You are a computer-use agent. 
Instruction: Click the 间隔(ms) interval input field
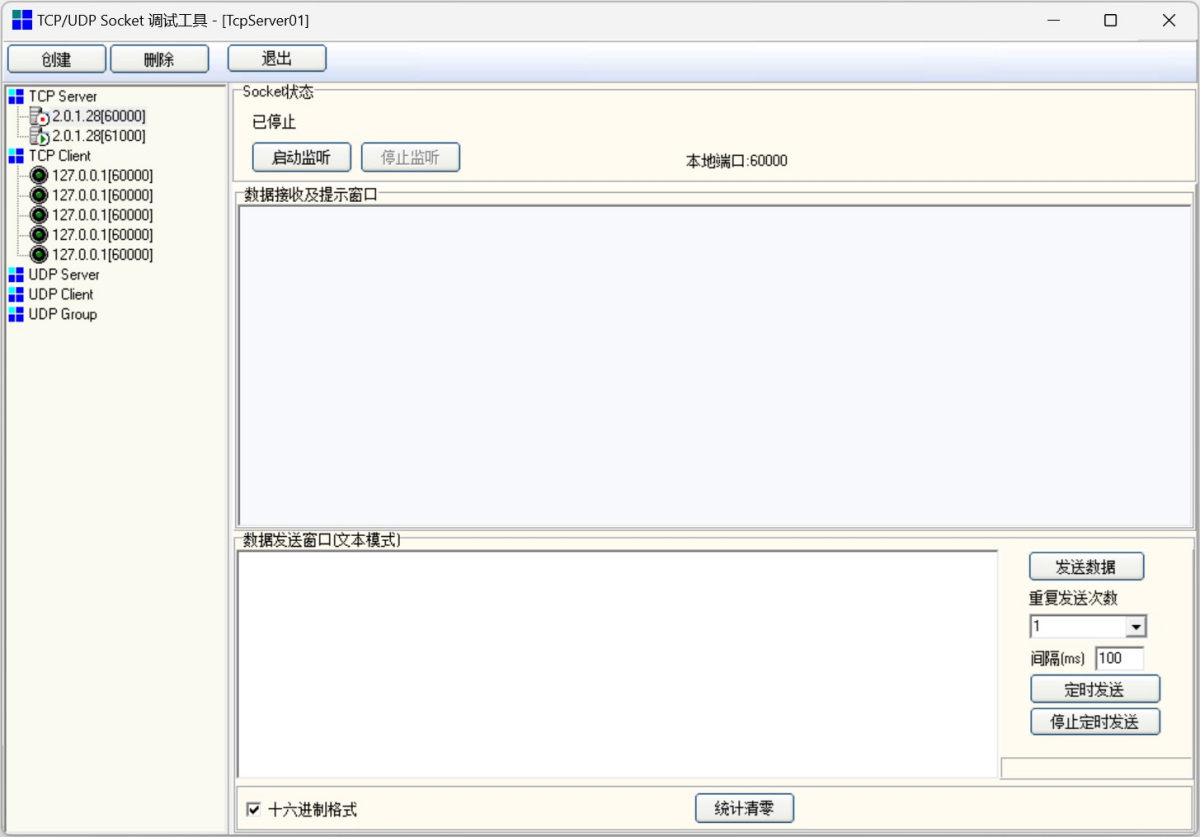(x=1119, y=658)
